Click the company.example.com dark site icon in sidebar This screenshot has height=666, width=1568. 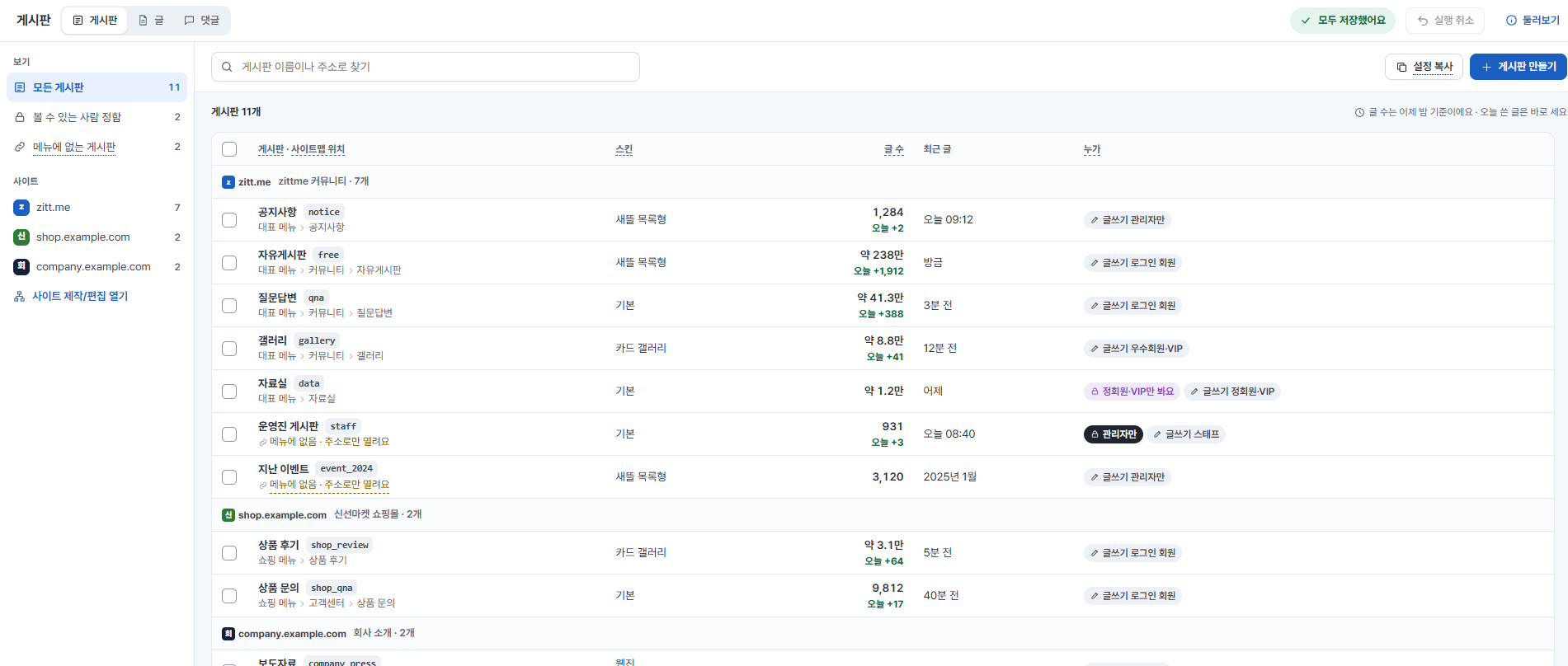21,267
